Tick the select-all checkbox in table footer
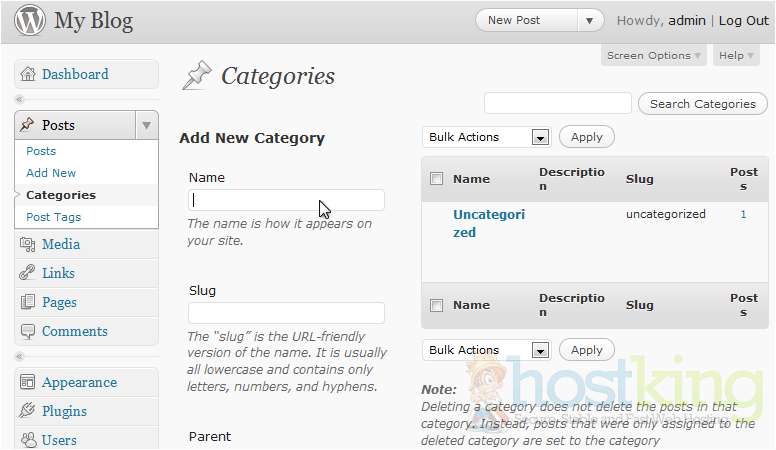This screenshot has height=450, width=776. [436, 305]
